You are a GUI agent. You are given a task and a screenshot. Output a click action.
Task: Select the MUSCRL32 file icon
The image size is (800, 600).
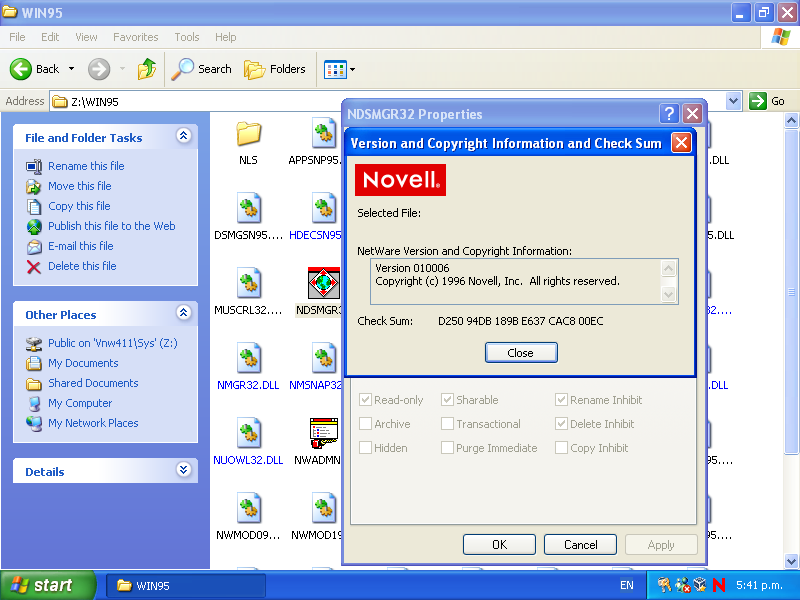pyautogui.click(x=249, y=283)
